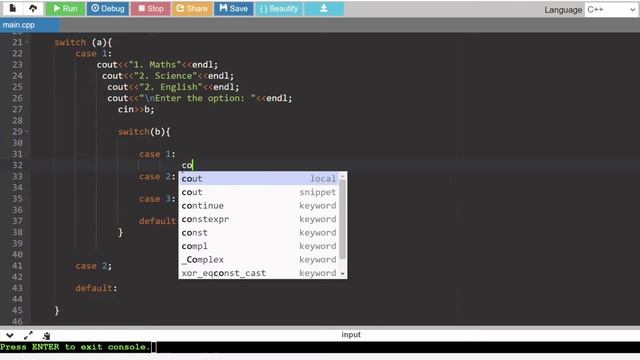Click 'switch(b){' on line 29
This screenshot has height=360, width=640.
pyautogui.click(x=144, y=131)
